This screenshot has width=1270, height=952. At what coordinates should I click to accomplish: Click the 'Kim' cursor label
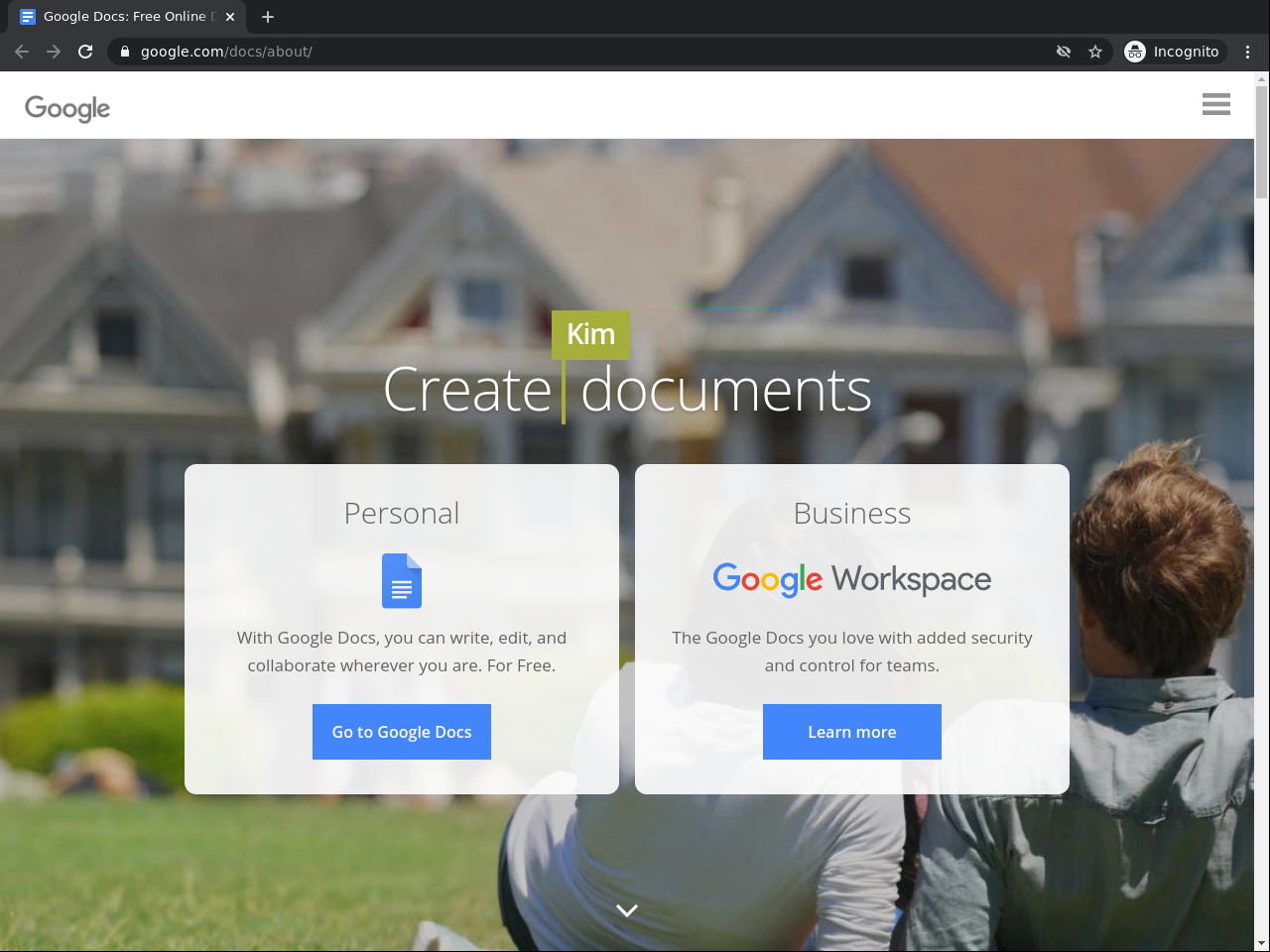coord(591,335)
